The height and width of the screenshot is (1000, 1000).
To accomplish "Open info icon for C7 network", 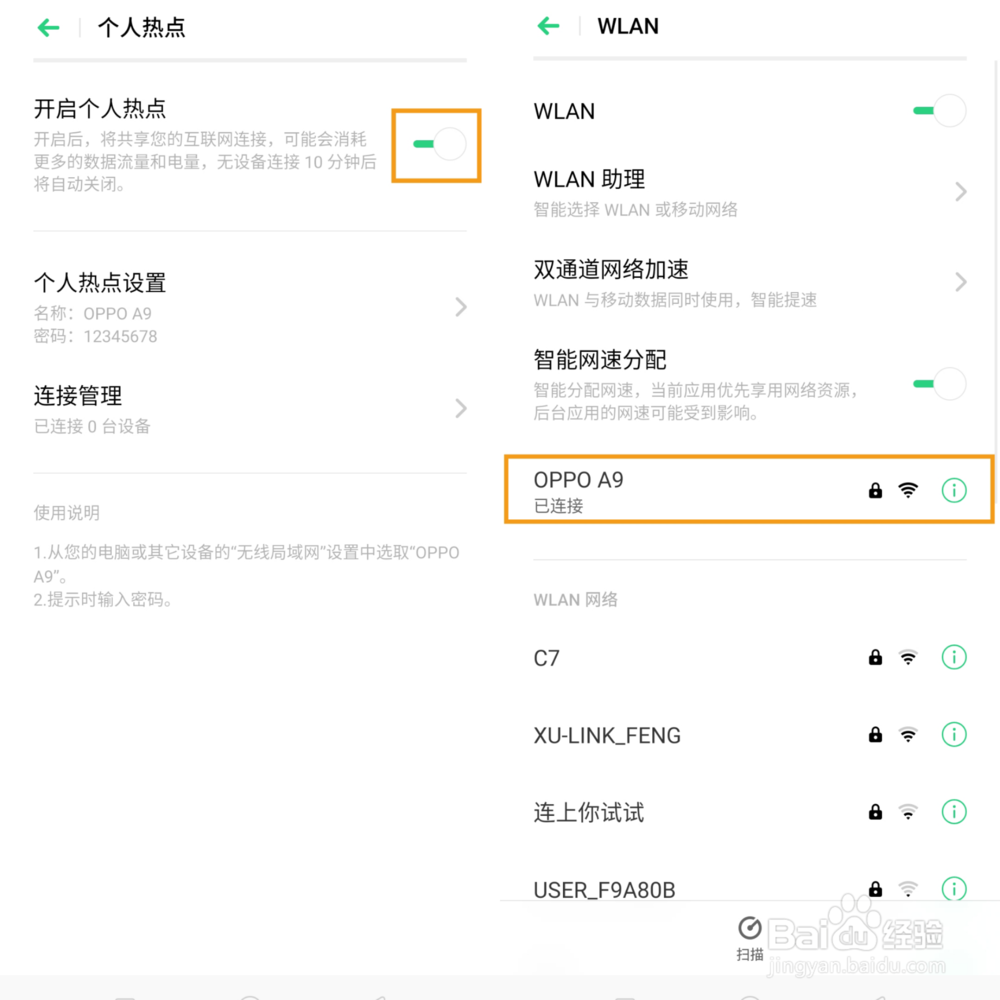I will pos(953,657).
